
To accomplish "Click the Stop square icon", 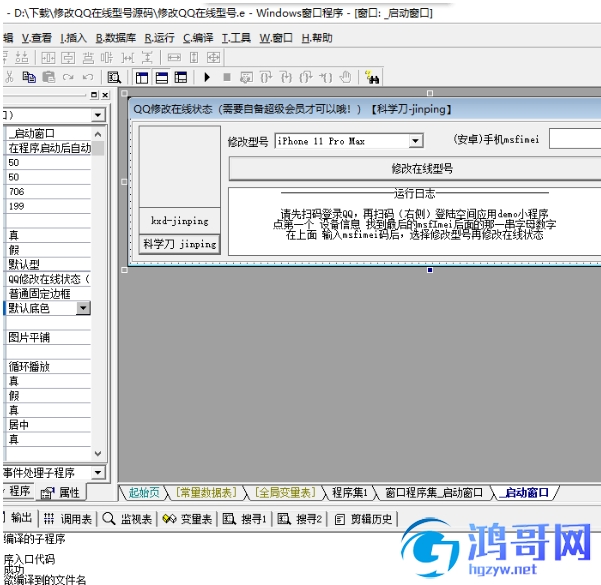I will pos(227,77).
